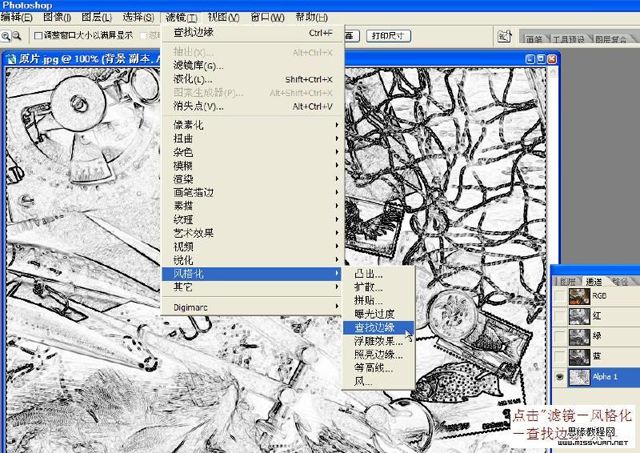This screenshot has height=453, width=640.
Task: Click the 红 channel thumbnail
Action: pos(579,316)
